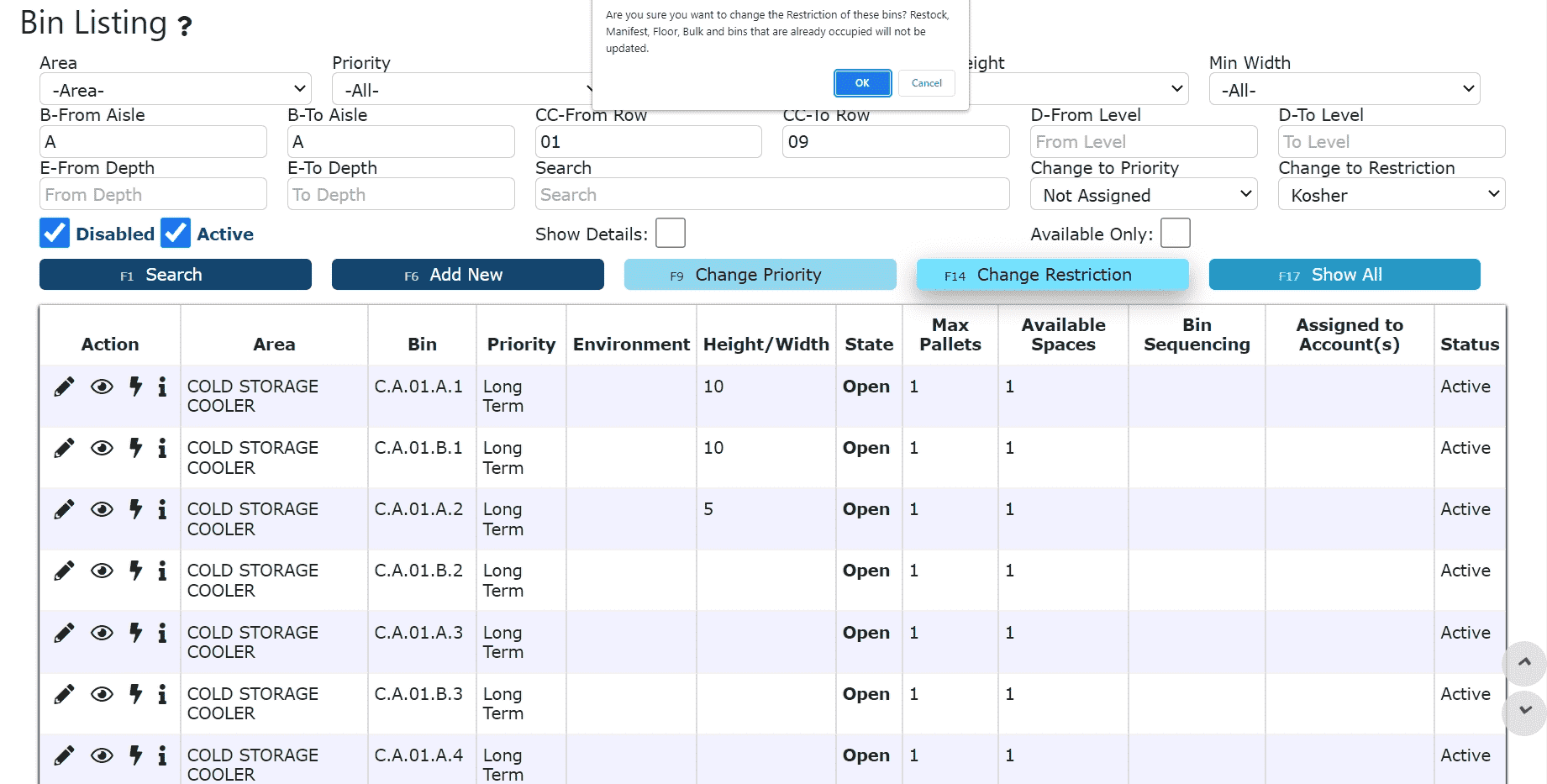Click the F6 Add New button

[468, 275]
